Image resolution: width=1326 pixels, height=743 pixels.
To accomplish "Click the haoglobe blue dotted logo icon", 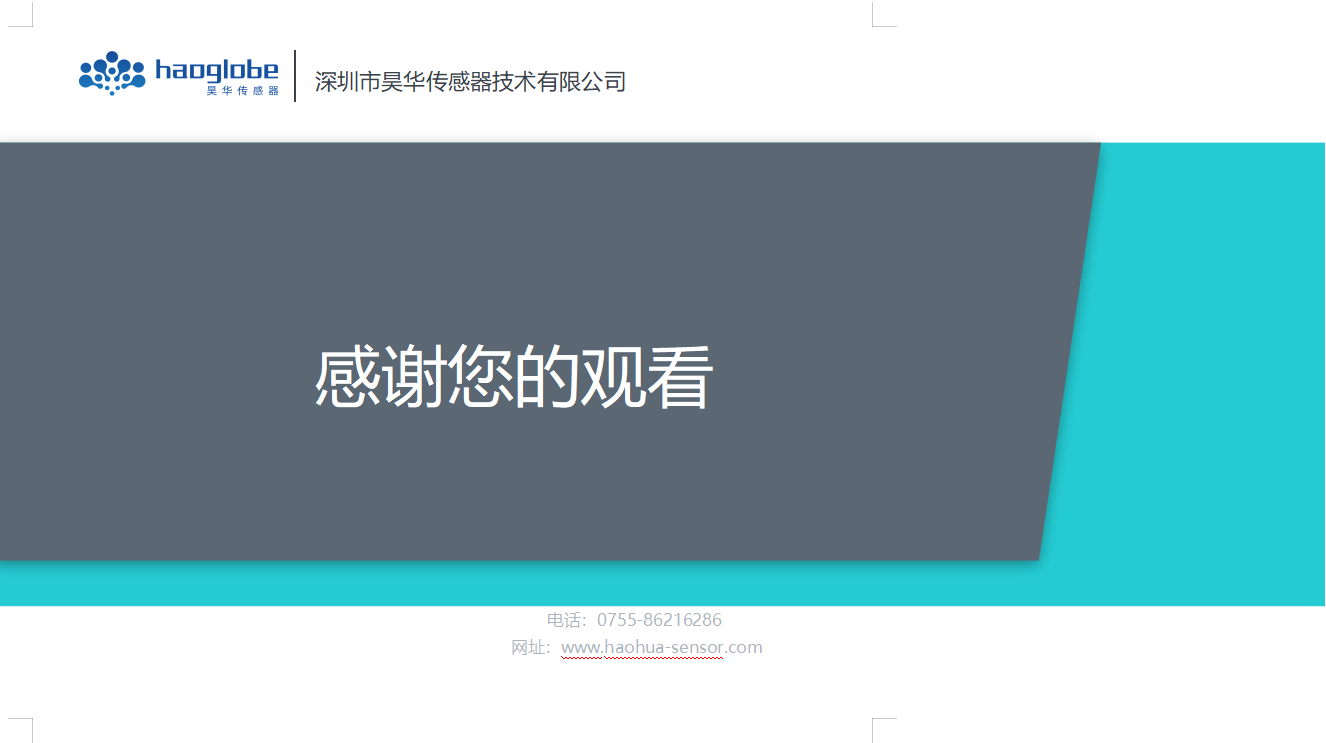I will [x=112, y=74].
